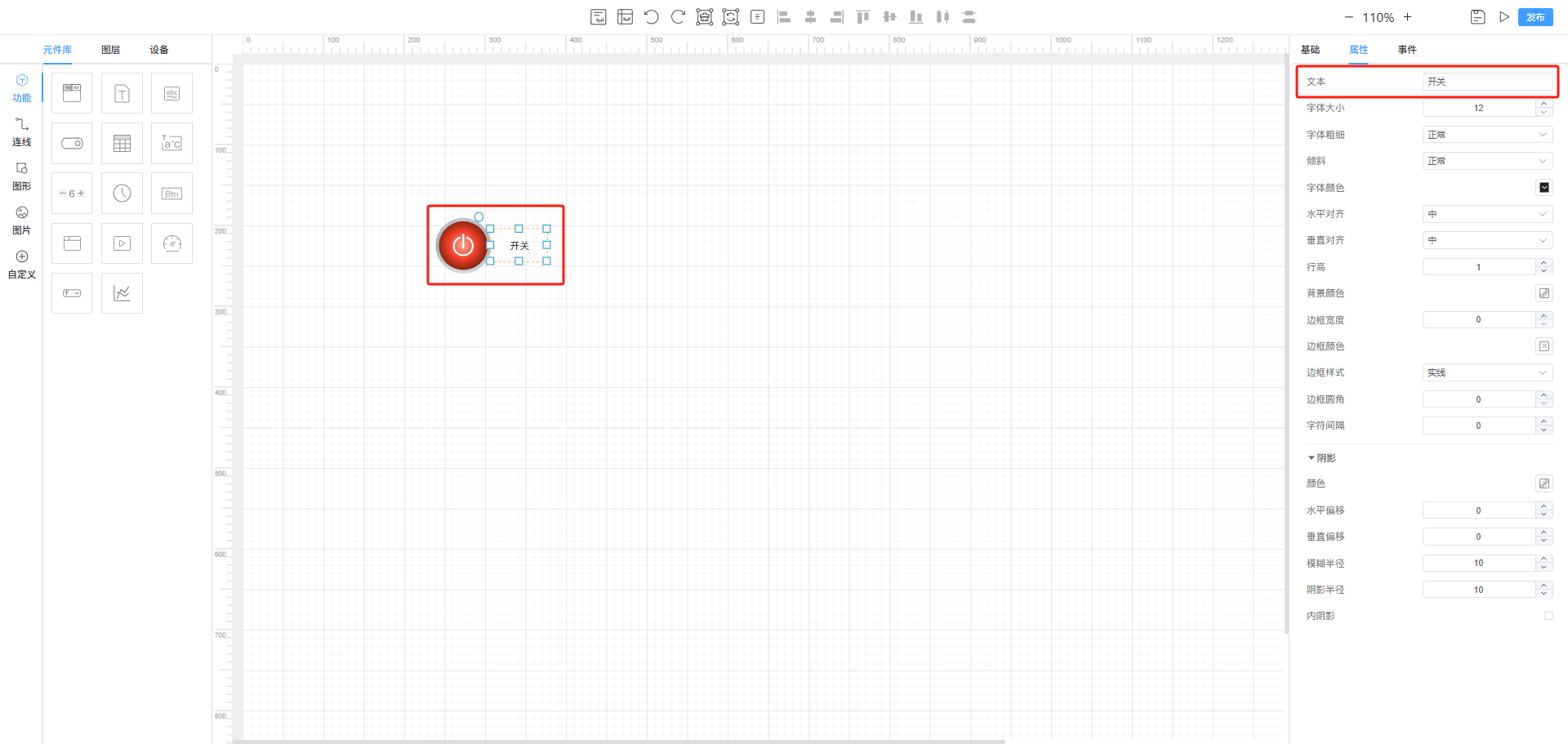The width and height of the screenshot is (1568, 744).
Task: Expand the 边框样式 dropdown
Action: (x=1486, y=372)
